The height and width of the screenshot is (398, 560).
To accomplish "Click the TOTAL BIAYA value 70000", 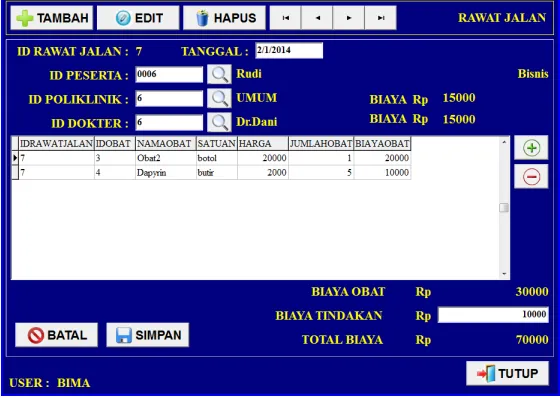I will [x=532, y=339].
